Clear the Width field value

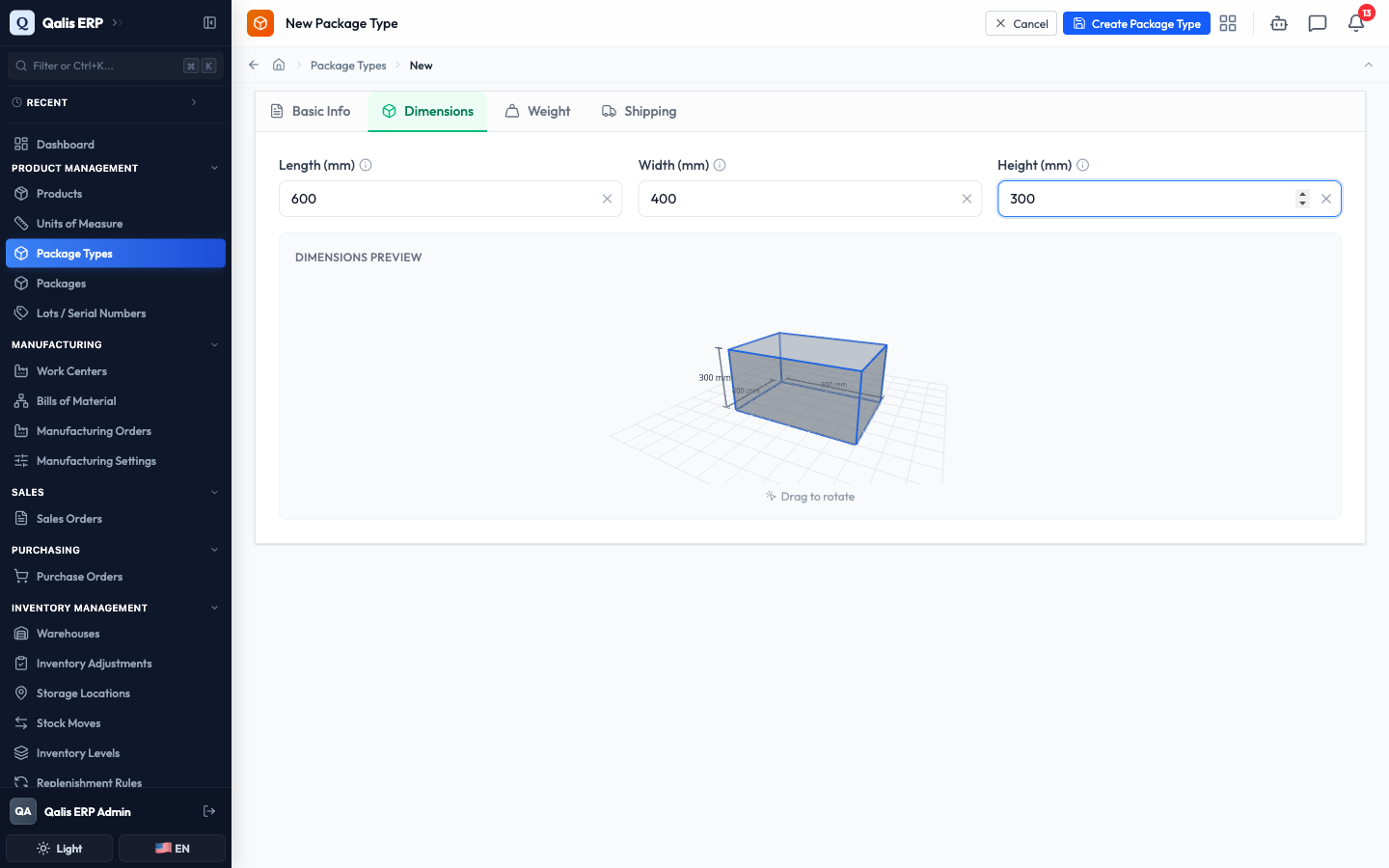[967, 199]
